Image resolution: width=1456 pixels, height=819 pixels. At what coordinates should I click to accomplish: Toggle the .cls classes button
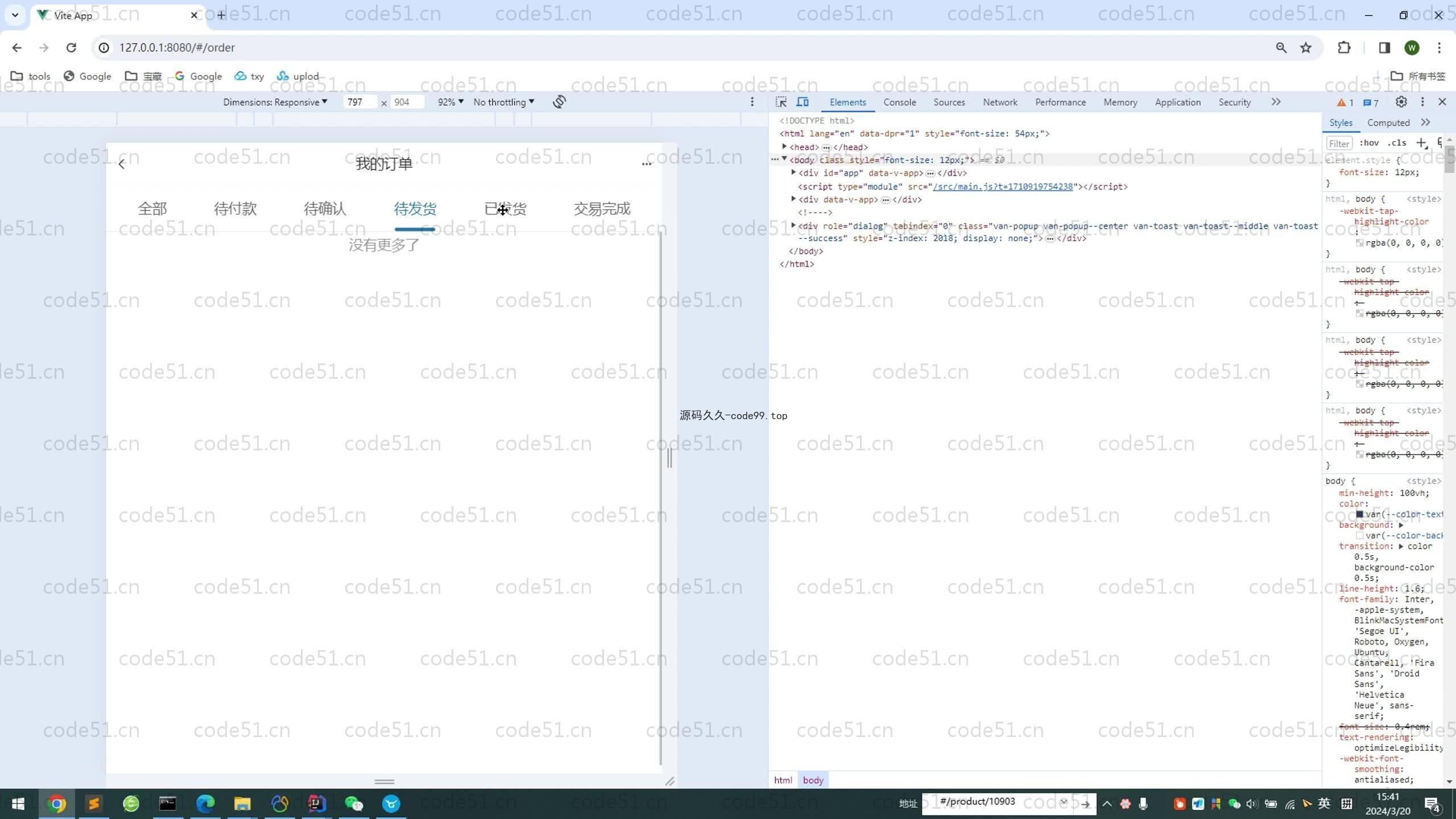coord(1397,143)
